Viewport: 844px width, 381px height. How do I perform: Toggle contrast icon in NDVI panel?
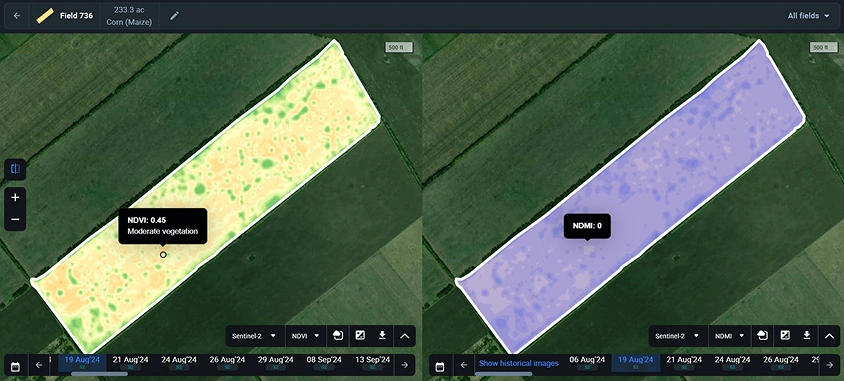[x=360, y=336]
